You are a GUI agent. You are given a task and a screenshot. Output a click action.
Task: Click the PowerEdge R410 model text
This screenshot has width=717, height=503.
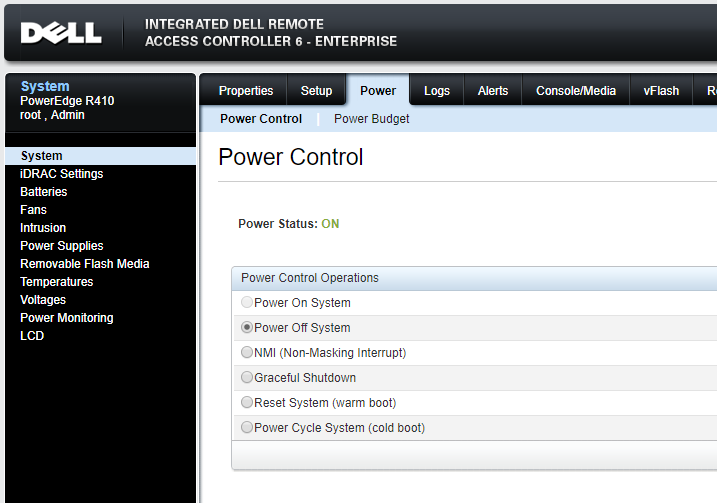click(67, 101)
